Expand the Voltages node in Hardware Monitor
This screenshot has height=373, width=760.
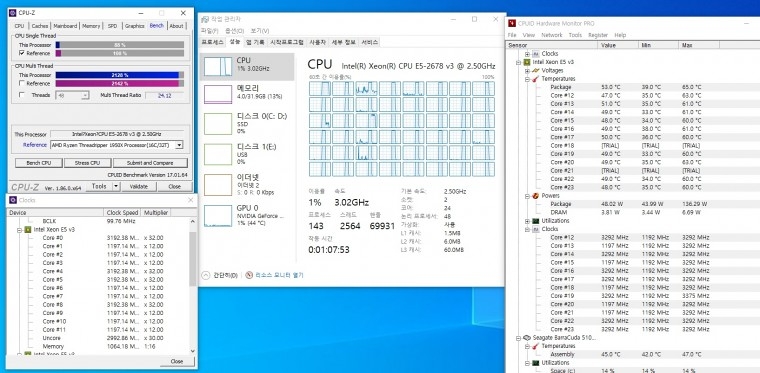(527, 71)
